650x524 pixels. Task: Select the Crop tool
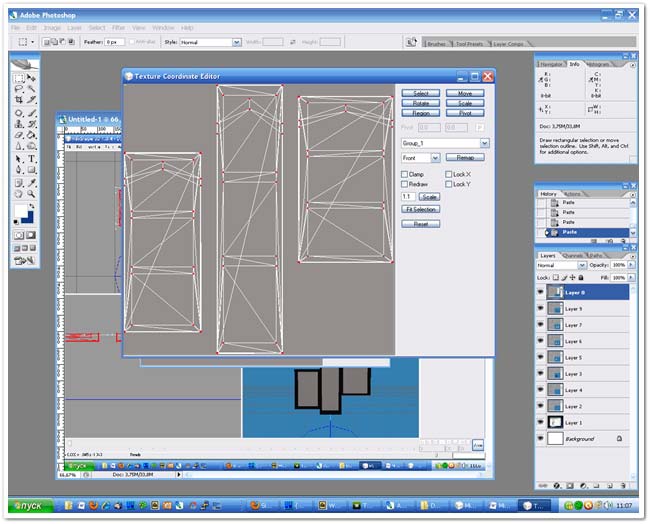tap(19, 101)
